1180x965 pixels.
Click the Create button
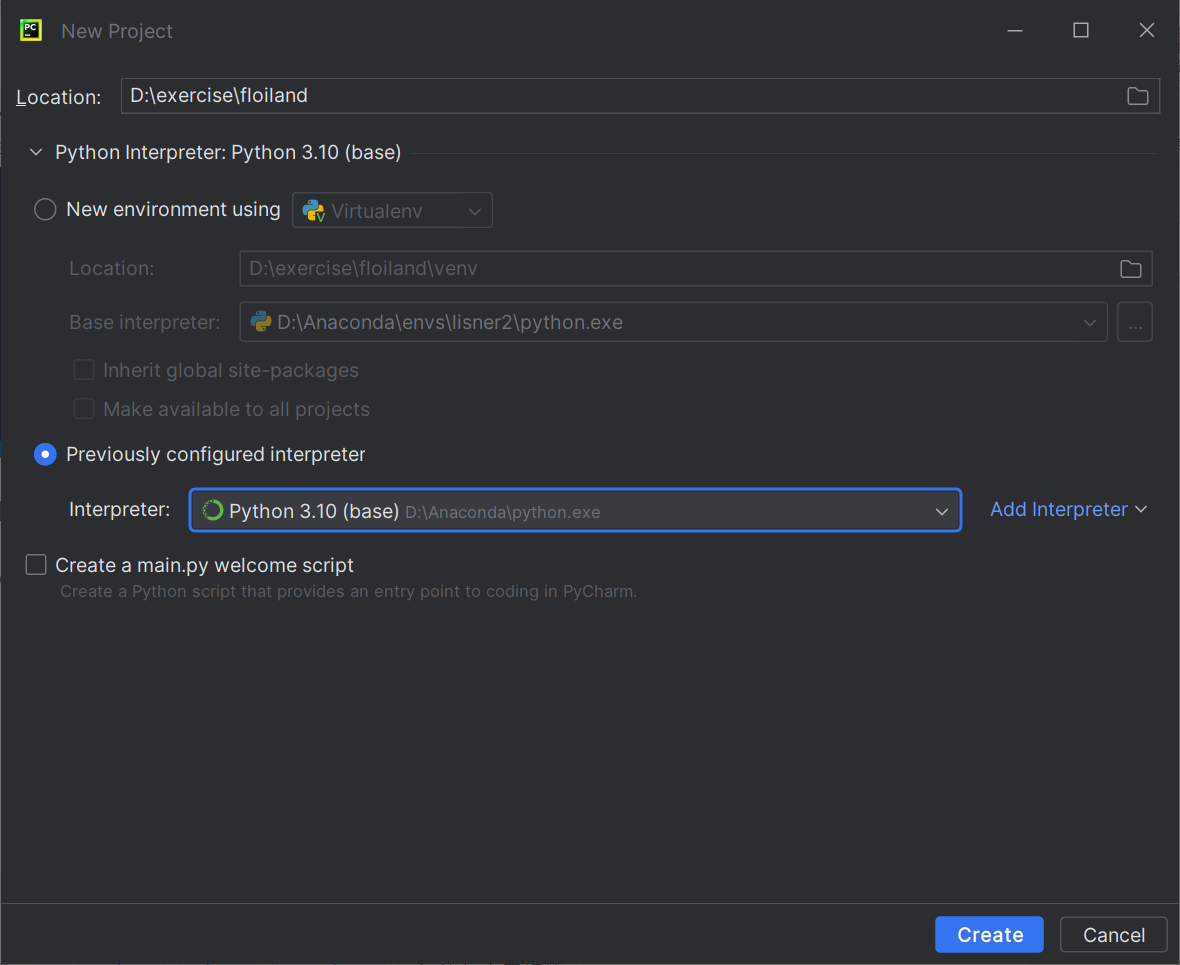pos(989,934)
